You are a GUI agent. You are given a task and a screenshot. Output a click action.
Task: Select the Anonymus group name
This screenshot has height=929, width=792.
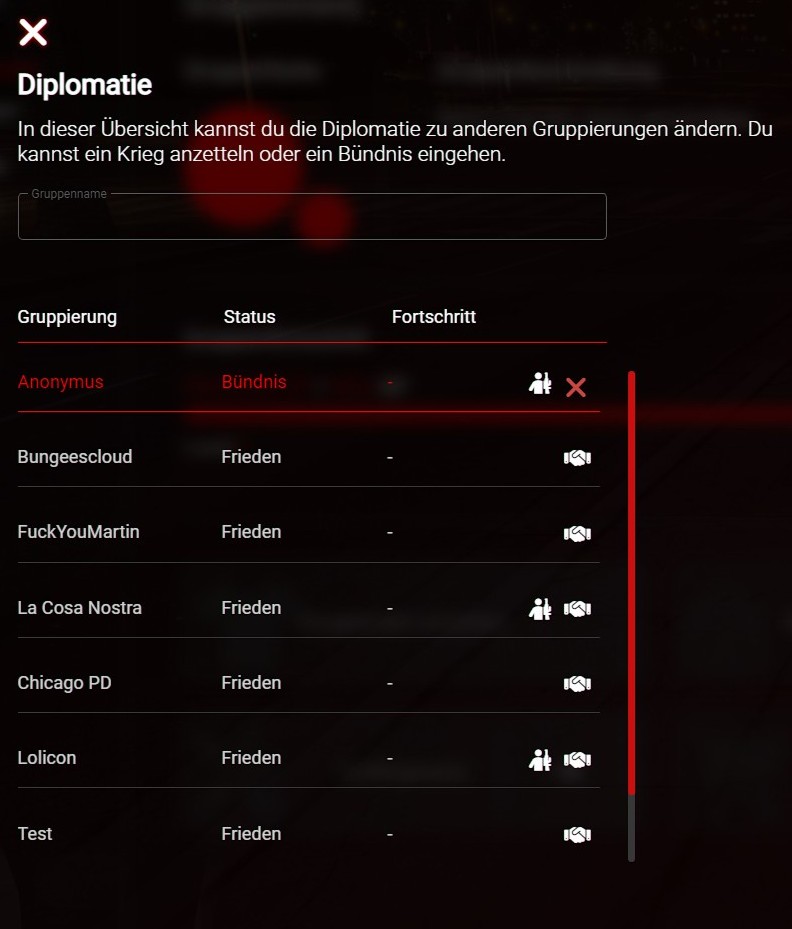[60, 382]
